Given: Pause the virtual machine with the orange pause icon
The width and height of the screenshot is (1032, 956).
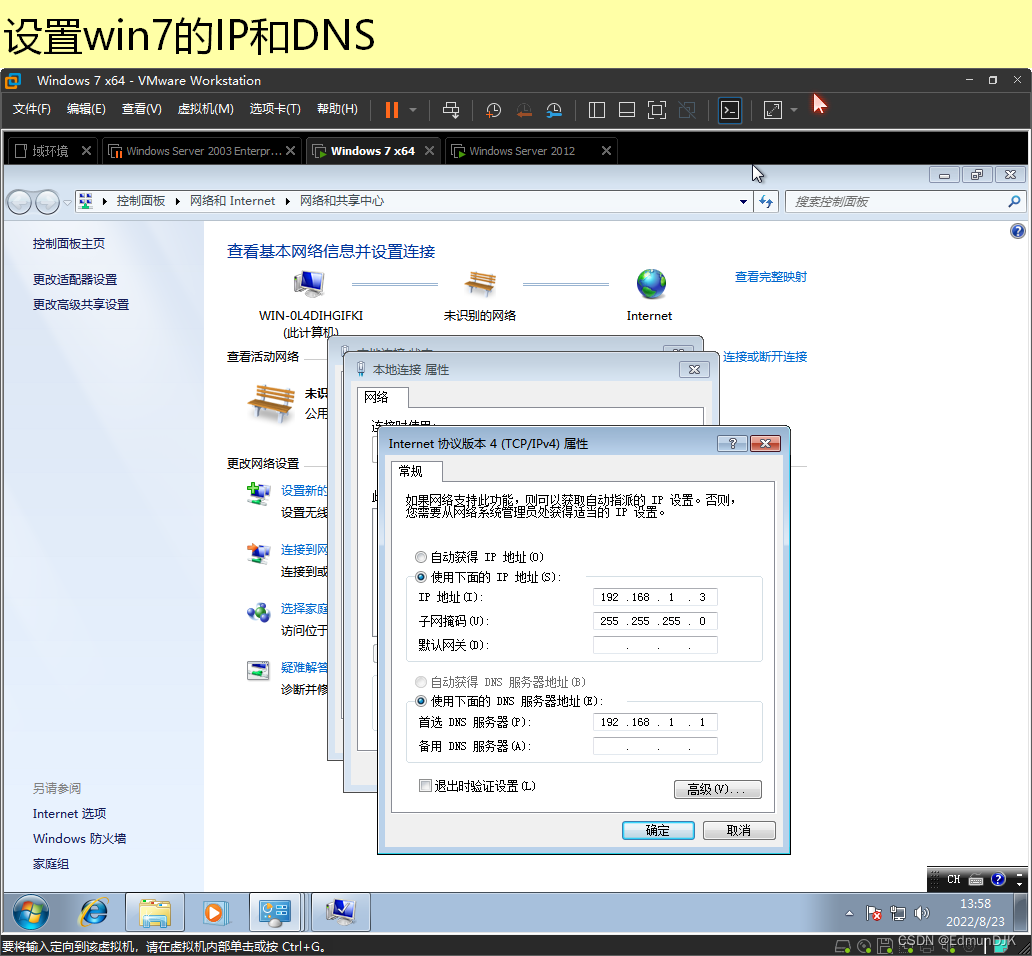Looking at the screenshot, I should (x=392, y=110).
